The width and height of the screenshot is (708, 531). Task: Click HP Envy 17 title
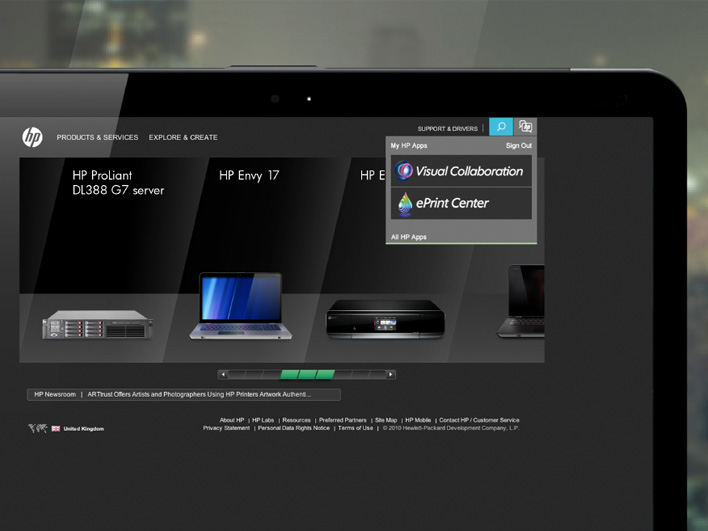point(249,175)
